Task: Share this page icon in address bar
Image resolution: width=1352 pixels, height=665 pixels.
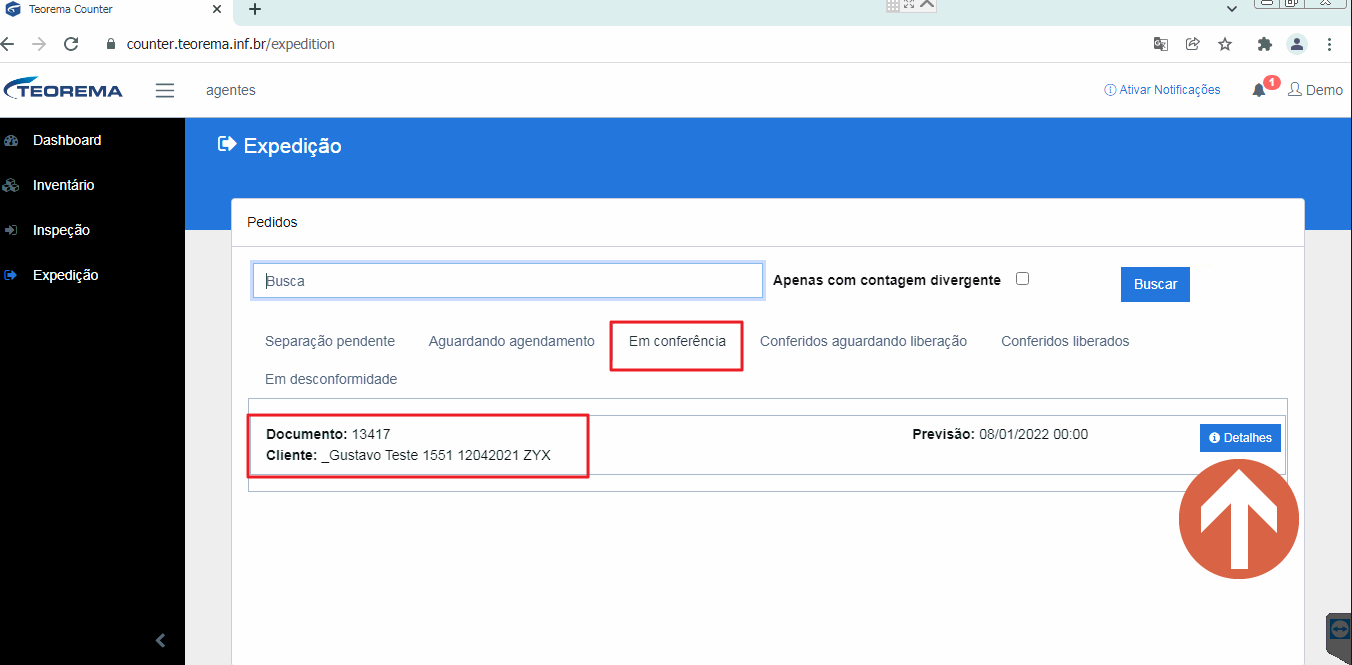Action: click(x=1193, y=44)
